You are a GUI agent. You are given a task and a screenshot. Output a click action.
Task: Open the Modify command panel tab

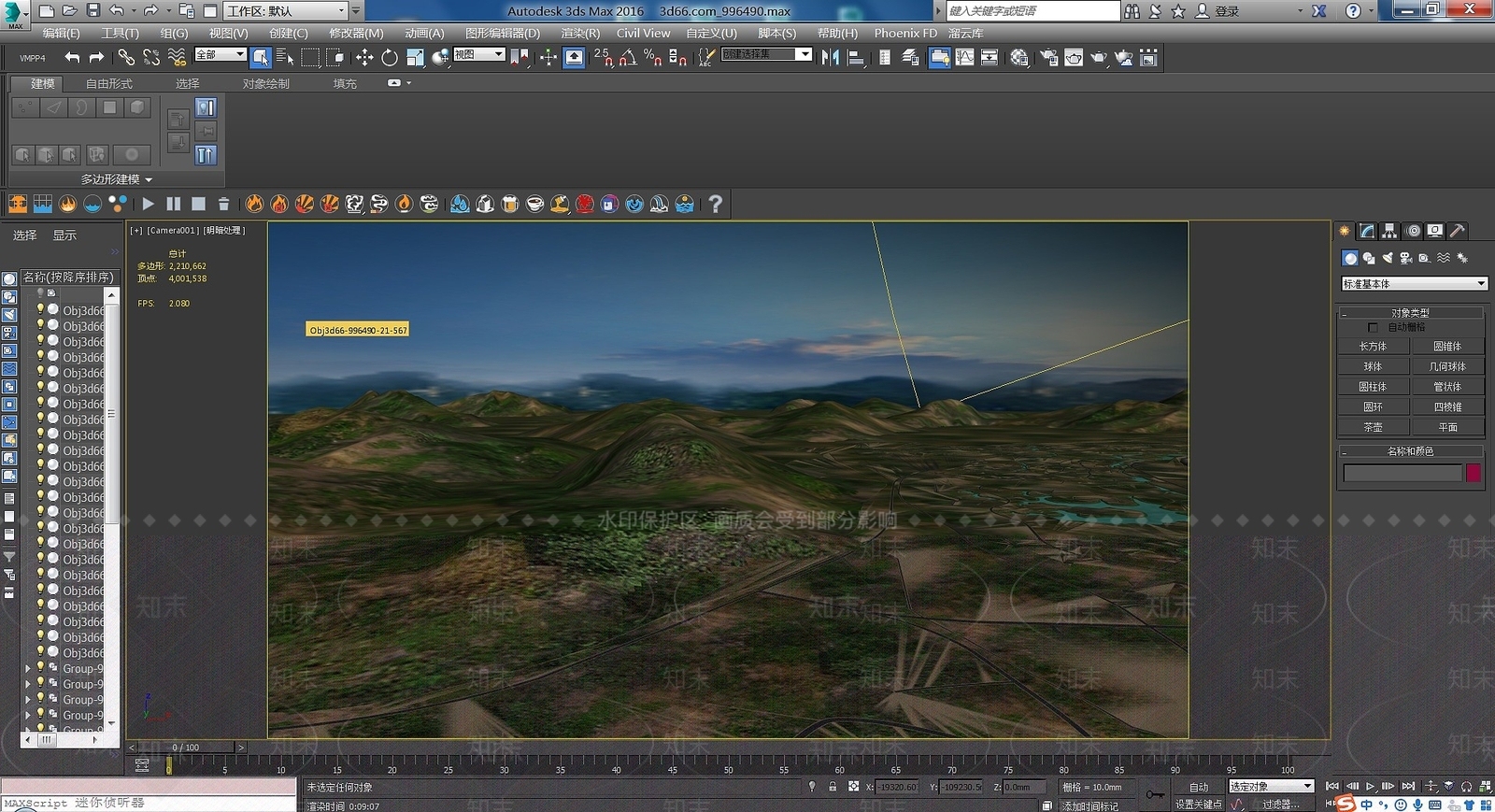[1367, 231]
